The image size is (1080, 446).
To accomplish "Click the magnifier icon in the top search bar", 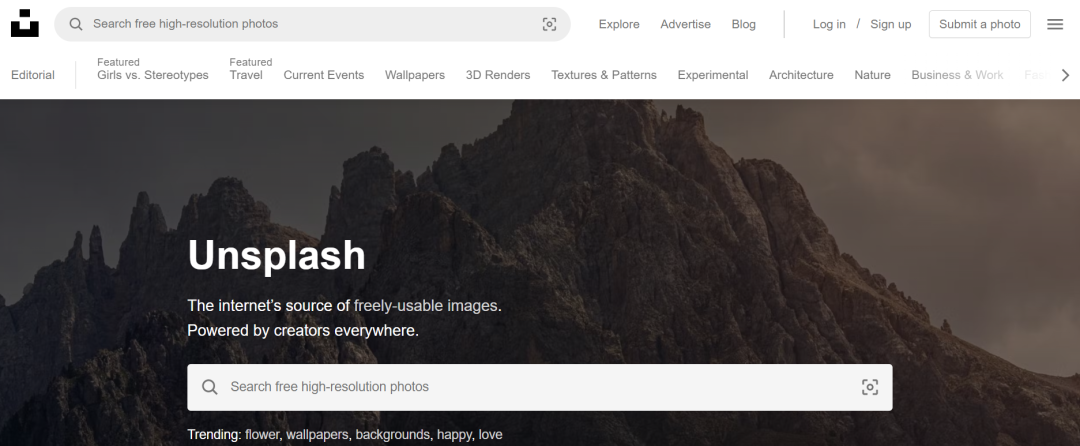I will pyautogui.click(x=76, y=24).
